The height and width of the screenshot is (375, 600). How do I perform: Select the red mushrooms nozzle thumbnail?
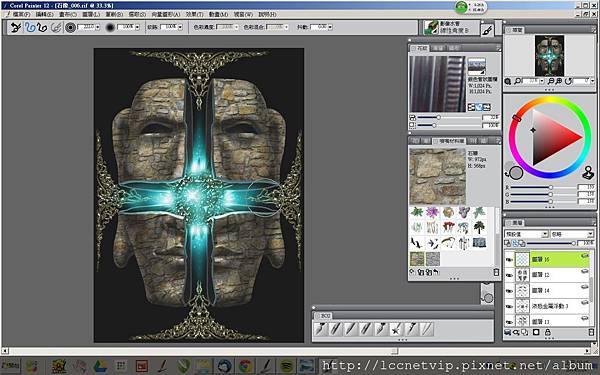(x=448, y=228)
